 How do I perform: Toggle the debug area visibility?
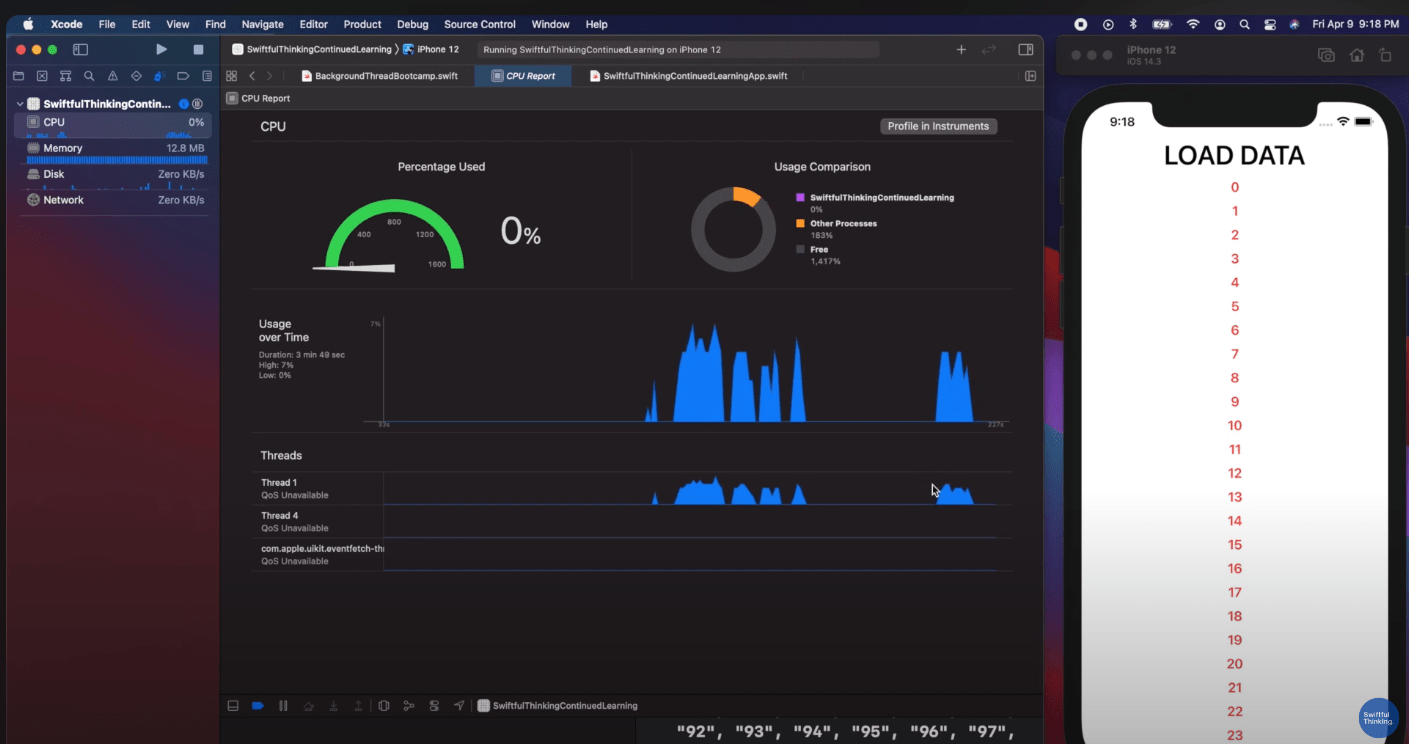click(x=233, y=705)
